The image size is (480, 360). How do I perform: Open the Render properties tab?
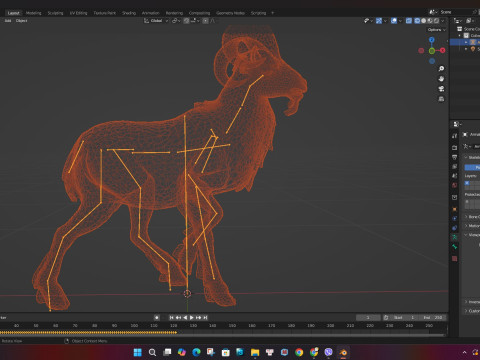pos(455,147)
